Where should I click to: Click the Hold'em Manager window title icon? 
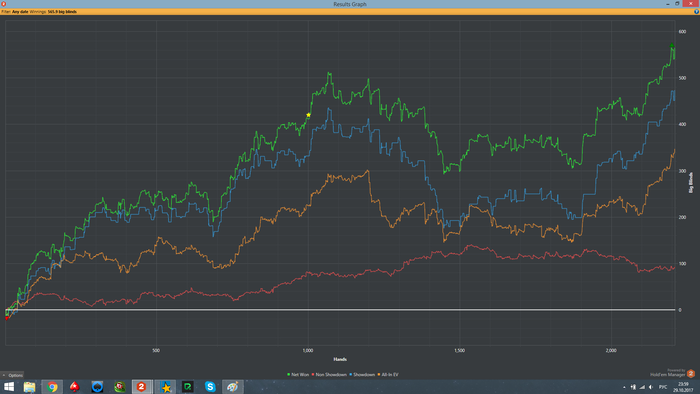tap(3, 4)
